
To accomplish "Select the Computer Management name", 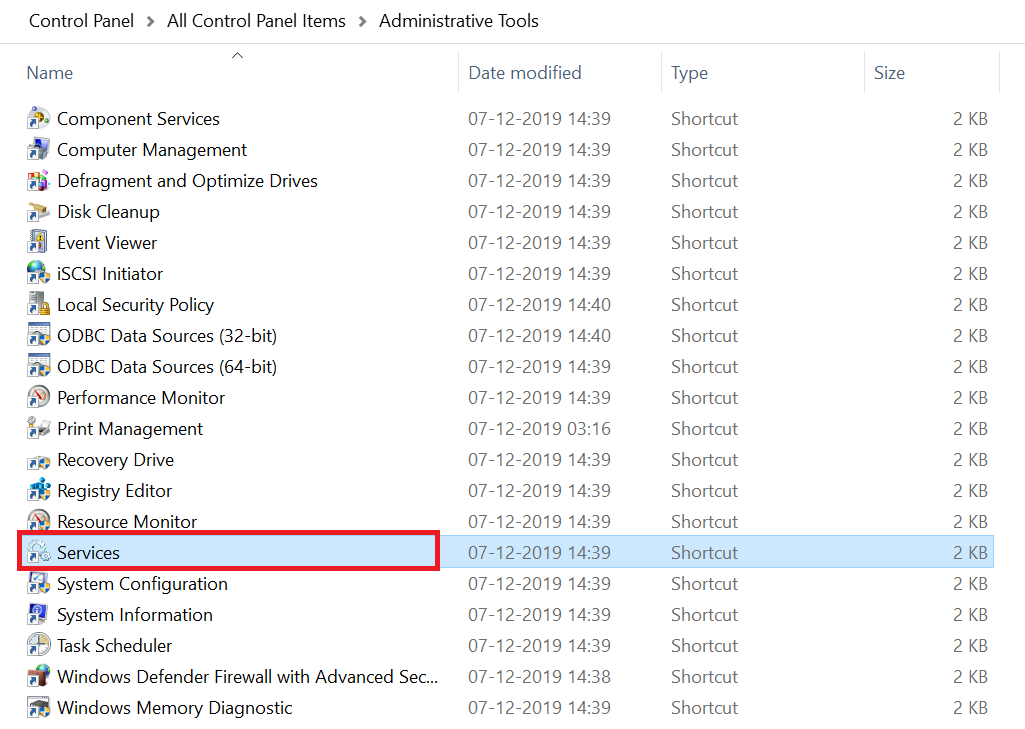I will tap(152, 150).
